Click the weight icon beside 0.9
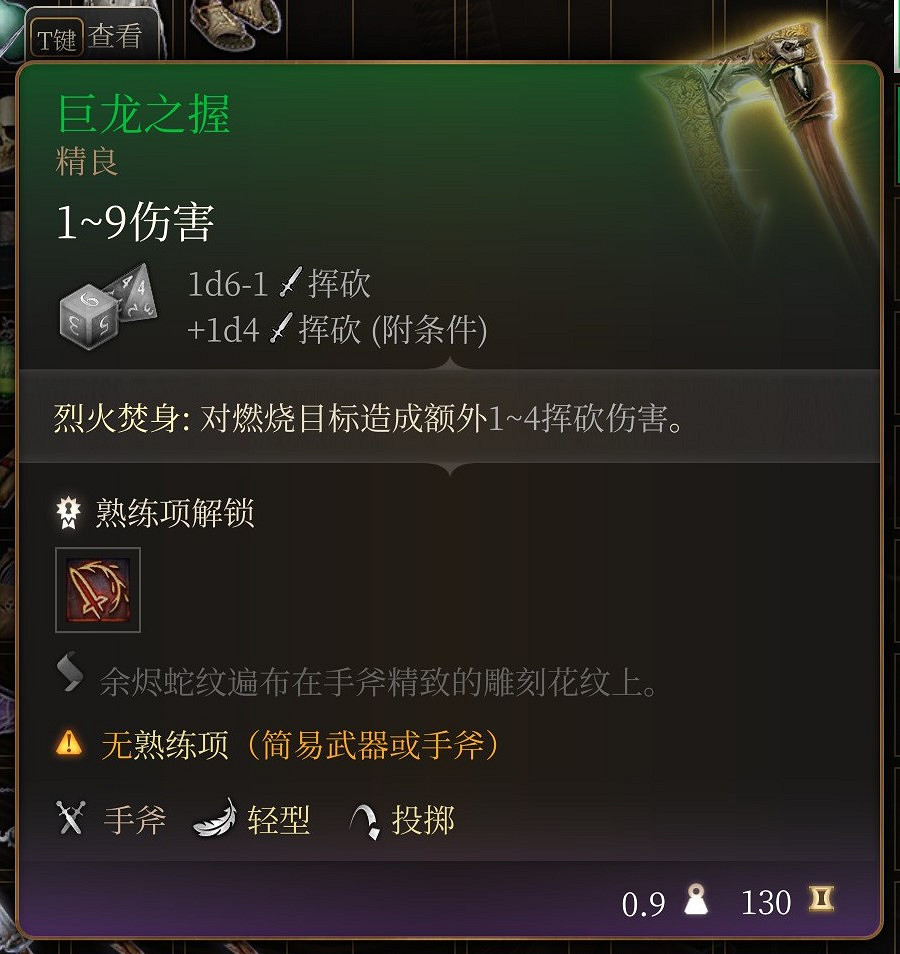The height and width of the screenshot is (954, 900). [696, 900]
